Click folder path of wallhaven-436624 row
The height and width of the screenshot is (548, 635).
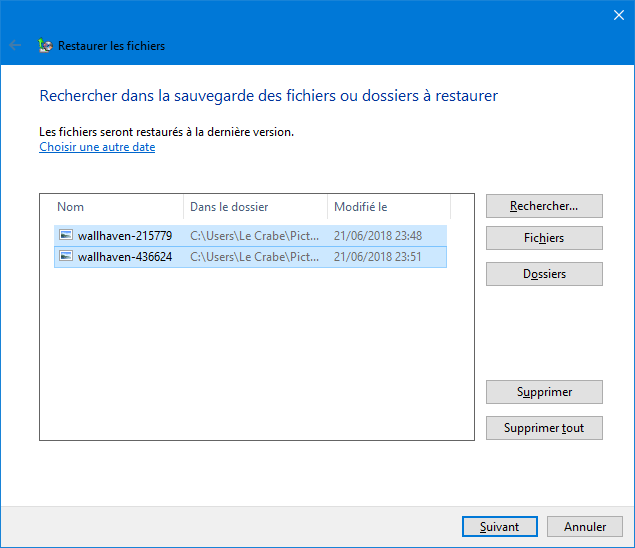tap(254, 257)
